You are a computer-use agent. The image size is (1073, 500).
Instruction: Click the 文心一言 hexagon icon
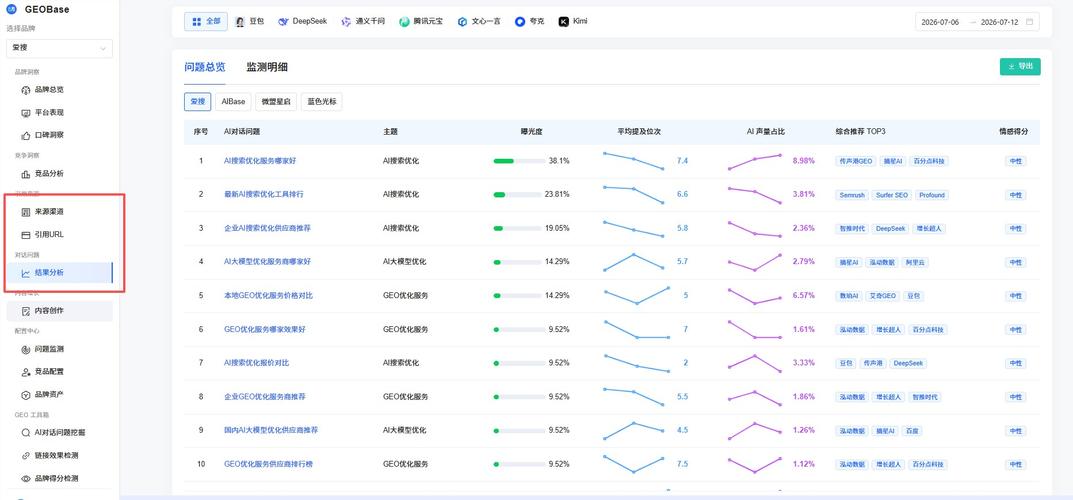pos(463,21)
